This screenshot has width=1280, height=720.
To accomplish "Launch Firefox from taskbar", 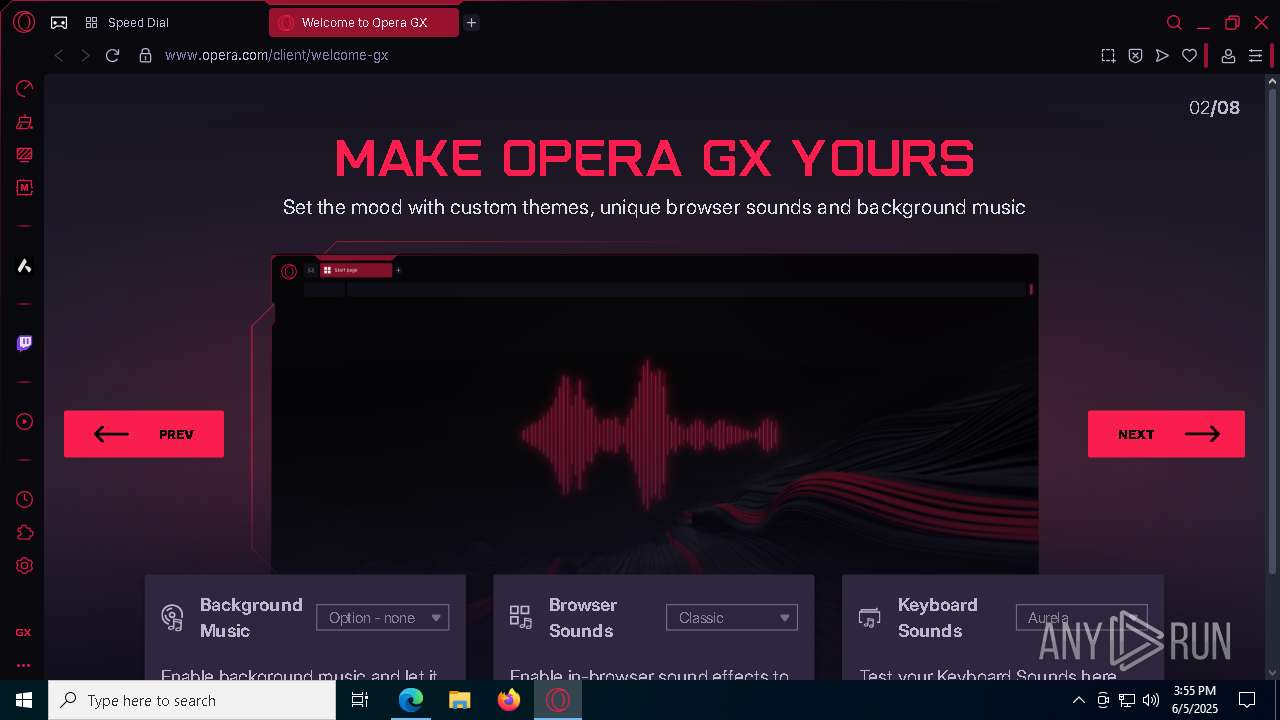I will (509, 700).
